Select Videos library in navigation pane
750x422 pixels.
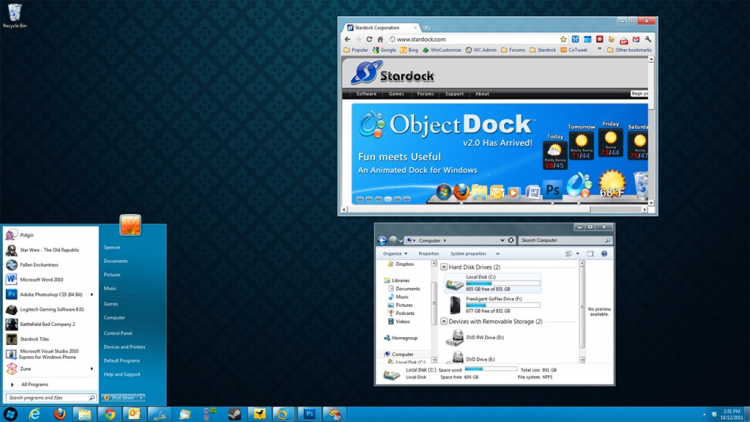399,322
